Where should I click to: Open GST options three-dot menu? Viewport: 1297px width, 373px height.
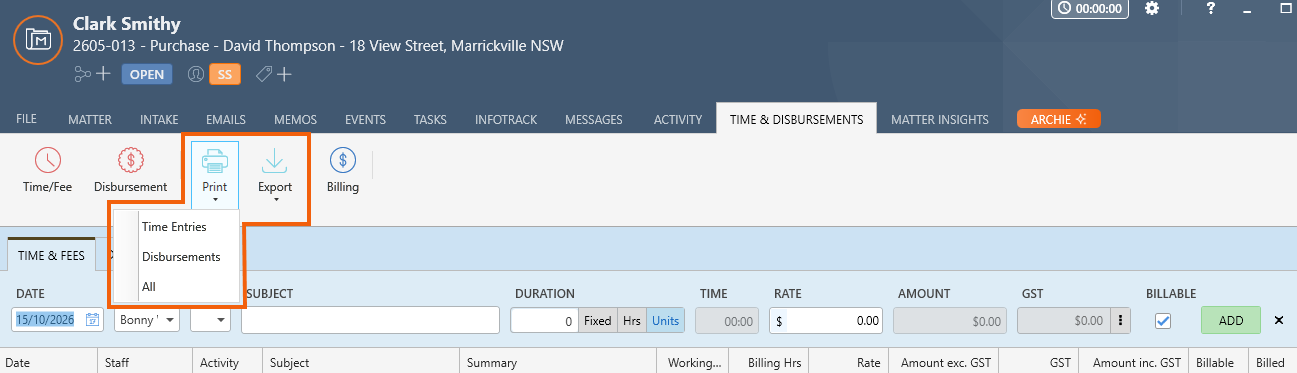pyautogui.click(x=1121, y=321)
